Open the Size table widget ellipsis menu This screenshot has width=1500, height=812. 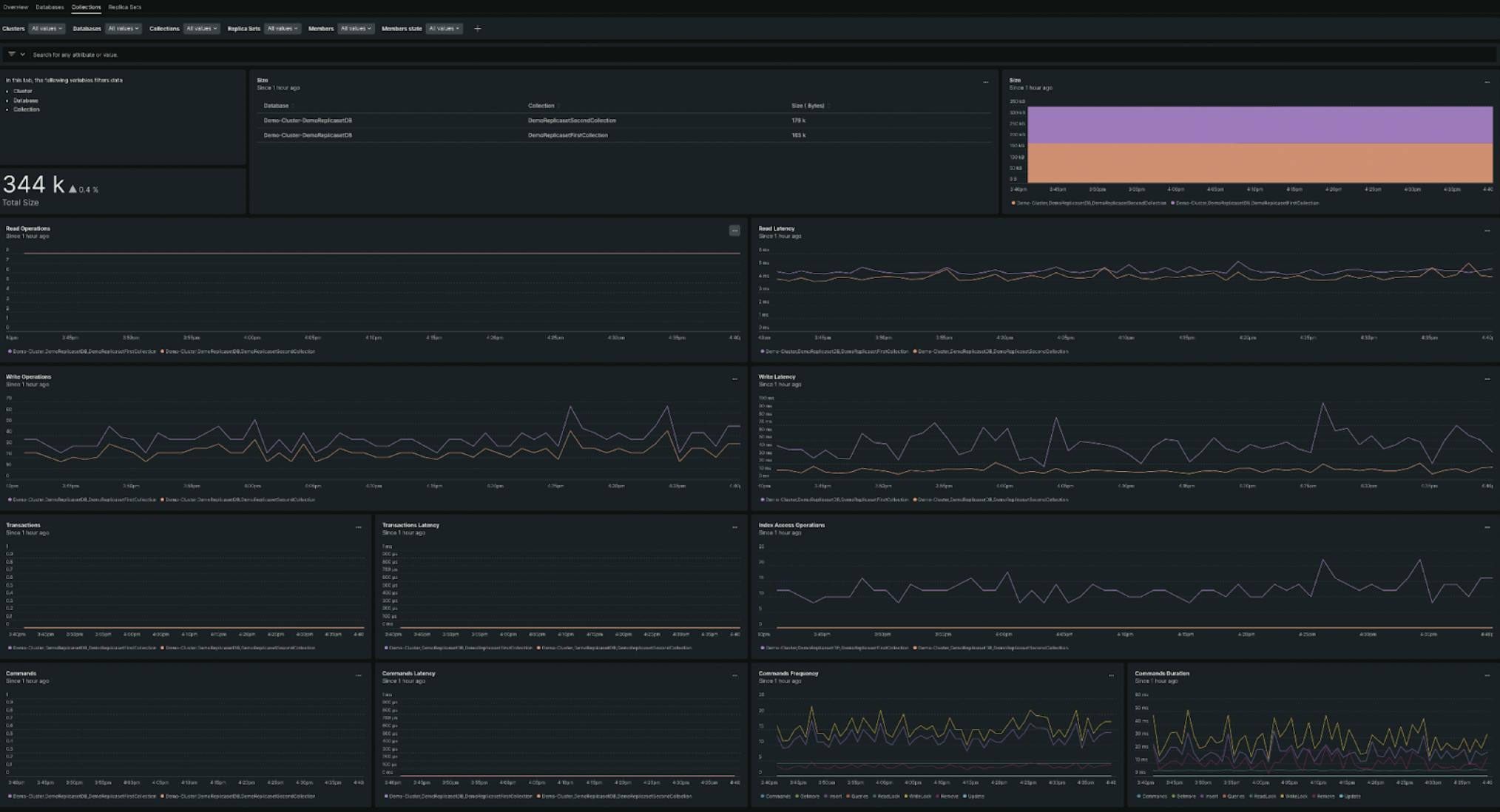click(985, 82)
